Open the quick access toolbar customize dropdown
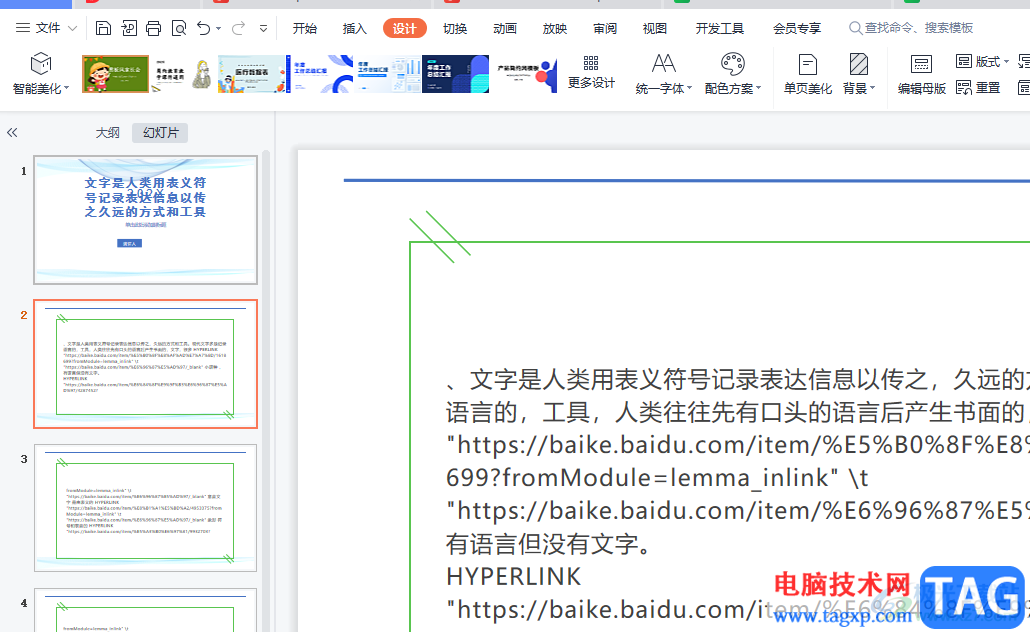This screenshot has width=1030, height=632. [263, 29]
